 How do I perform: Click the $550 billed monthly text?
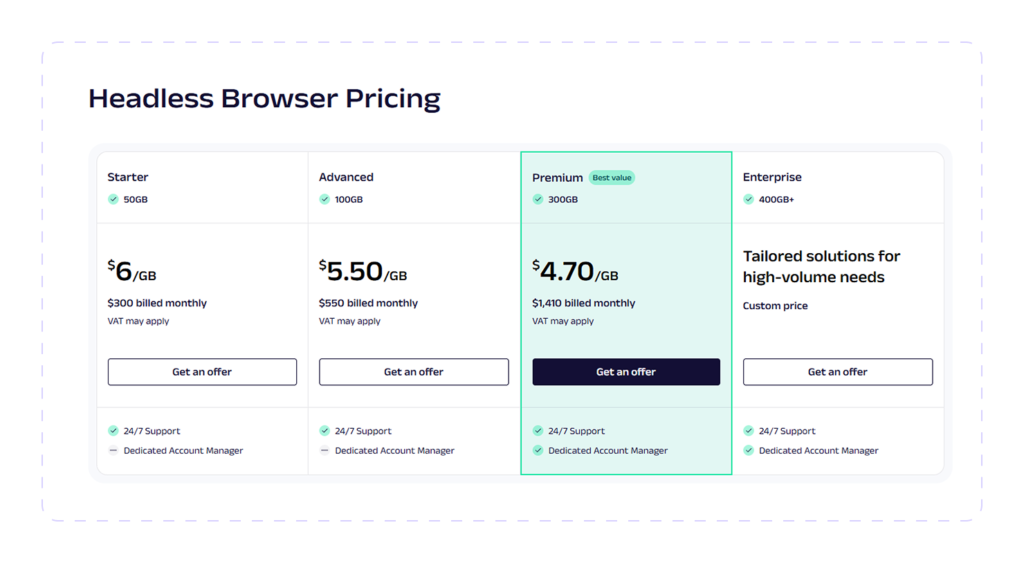click(x=368, y=303)
